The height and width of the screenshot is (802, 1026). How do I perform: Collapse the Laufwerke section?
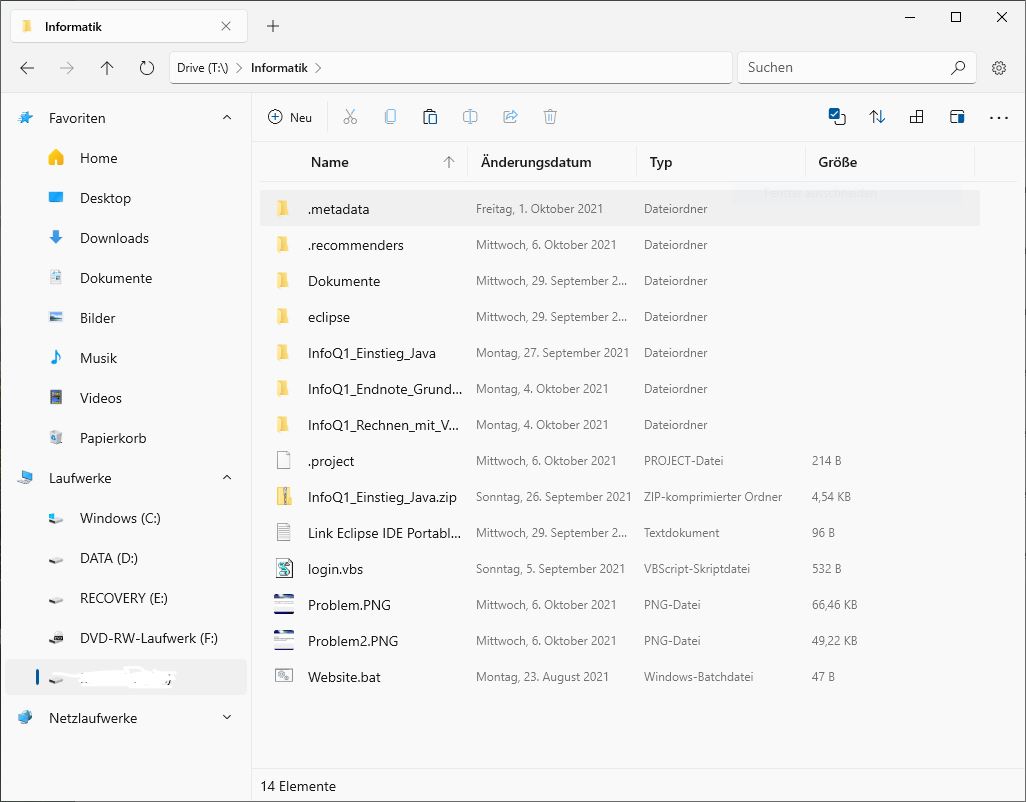tap(227, 478)
